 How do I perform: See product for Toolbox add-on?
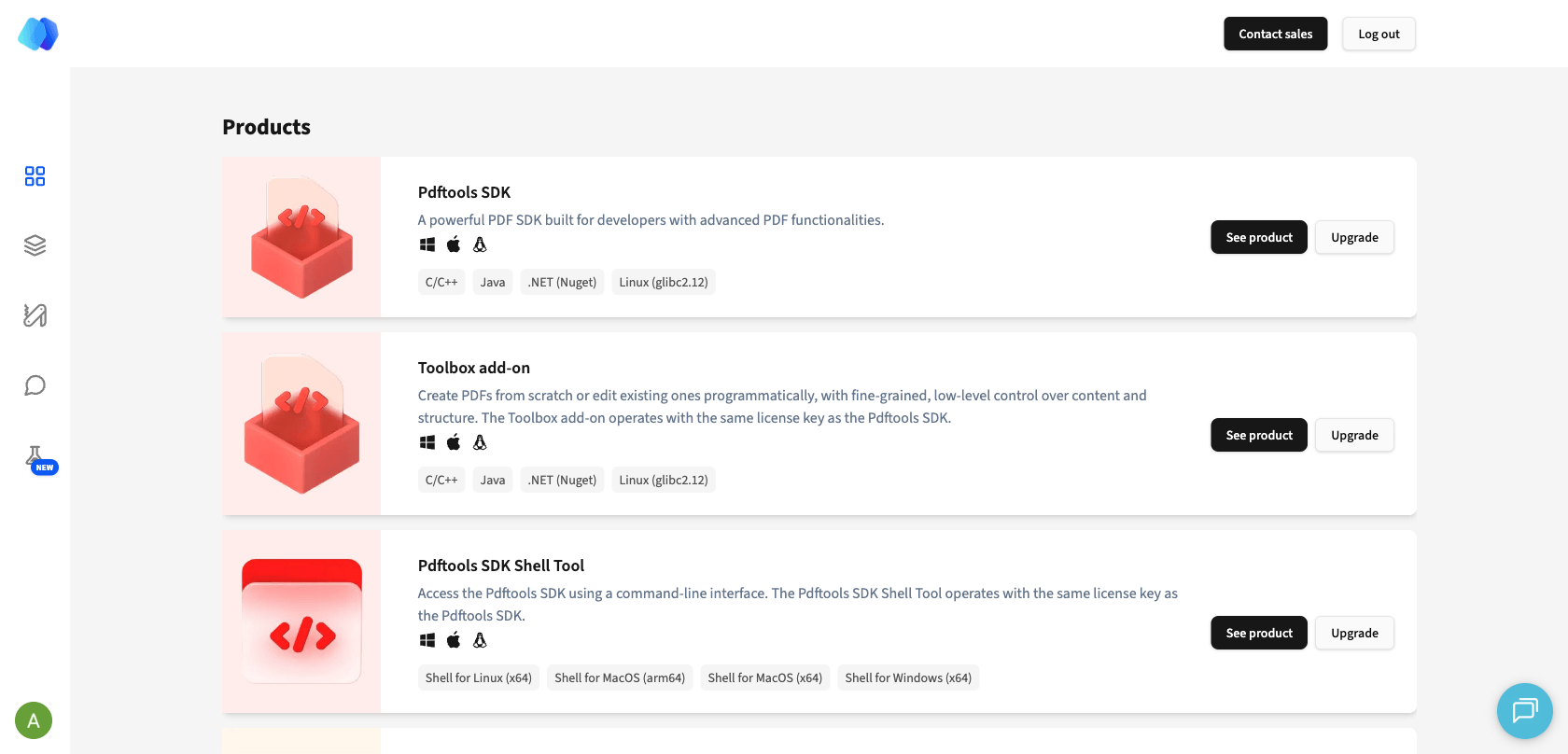[1259, 435]
